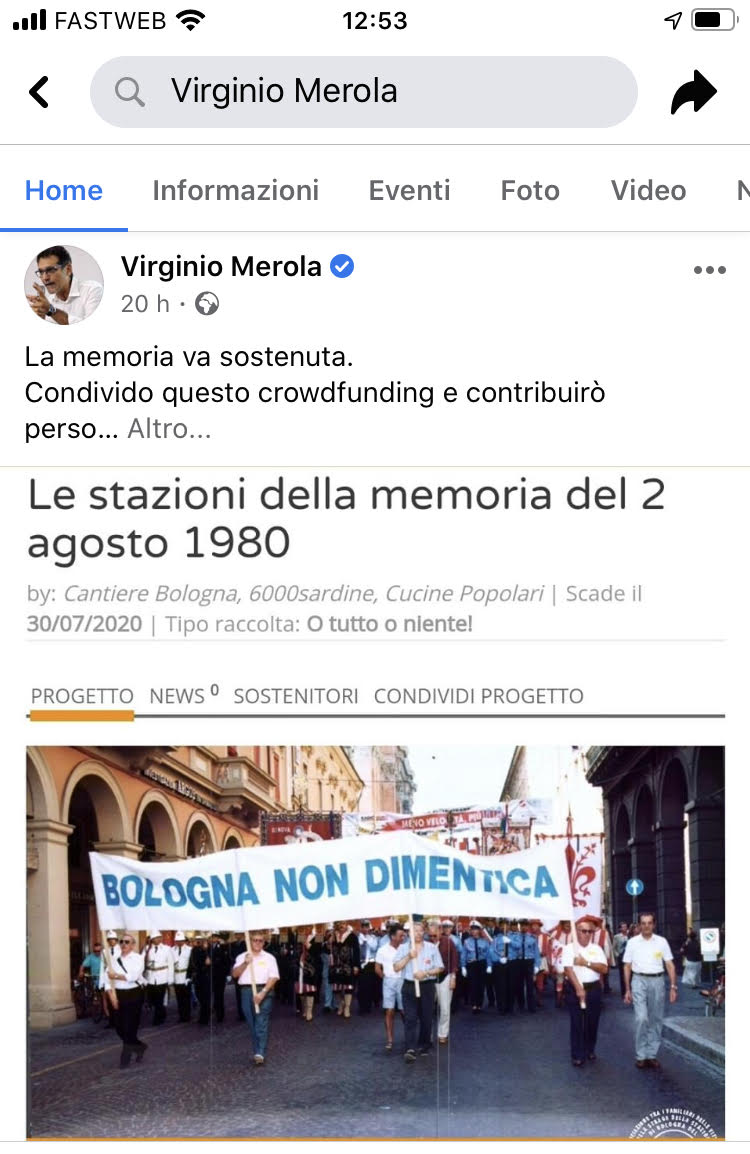This screenshot has height=1154, width=750.
Task: Open the Foto tab
Action: click(x=530, y=191)
